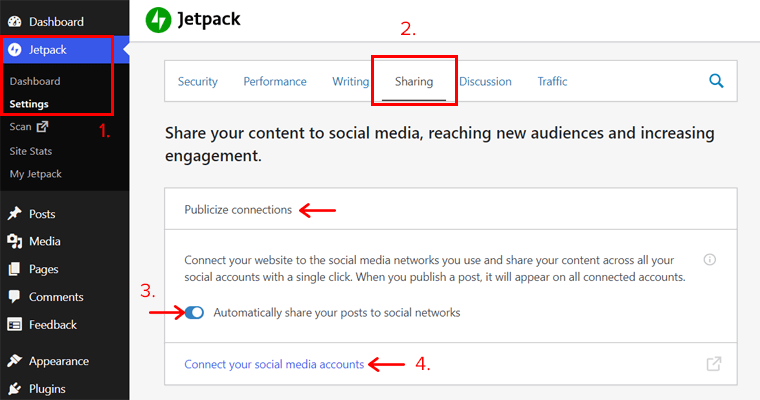
Task: Click the Connect your website description paragraph
Action: pos(435,269)
